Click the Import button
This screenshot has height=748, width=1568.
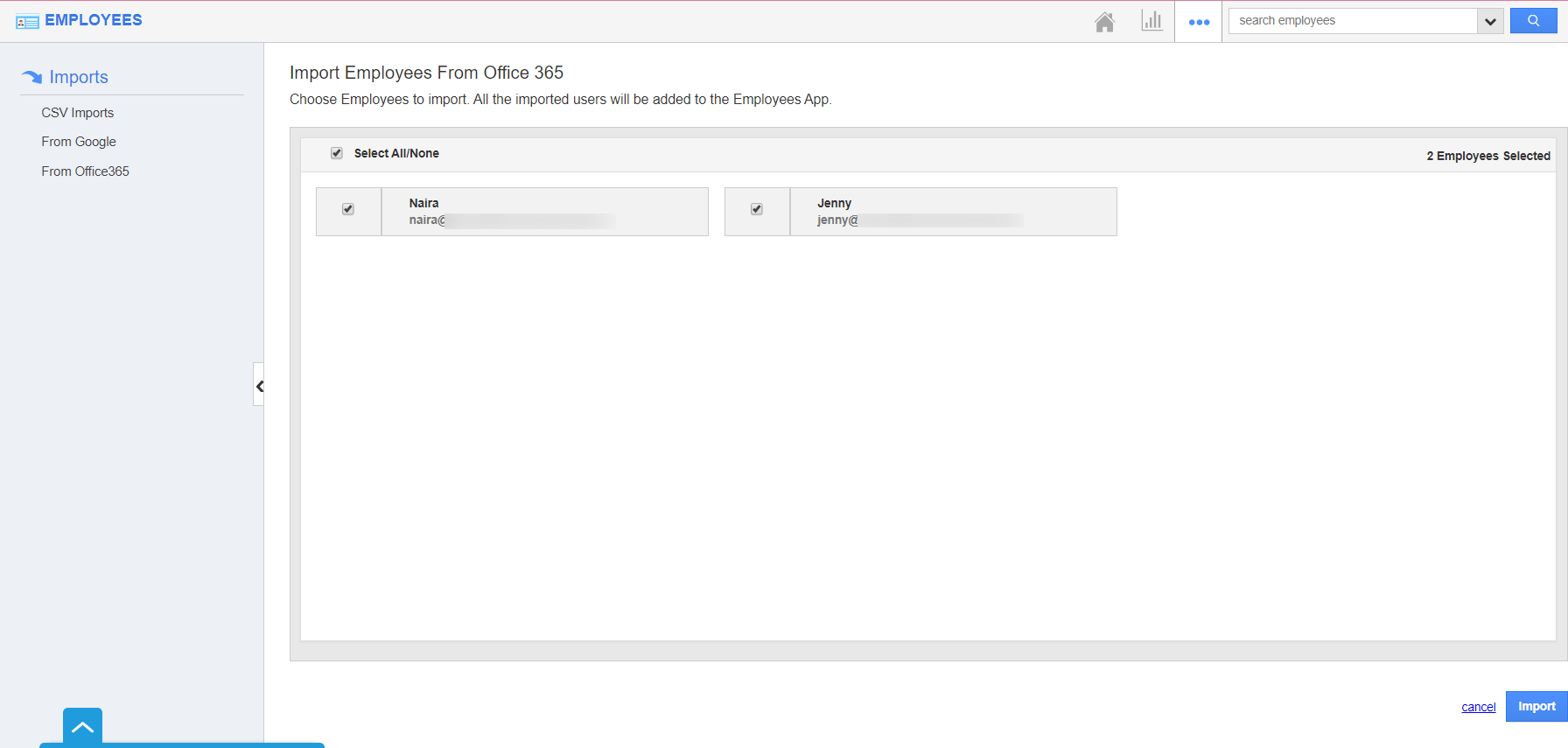click(1536, 707)
